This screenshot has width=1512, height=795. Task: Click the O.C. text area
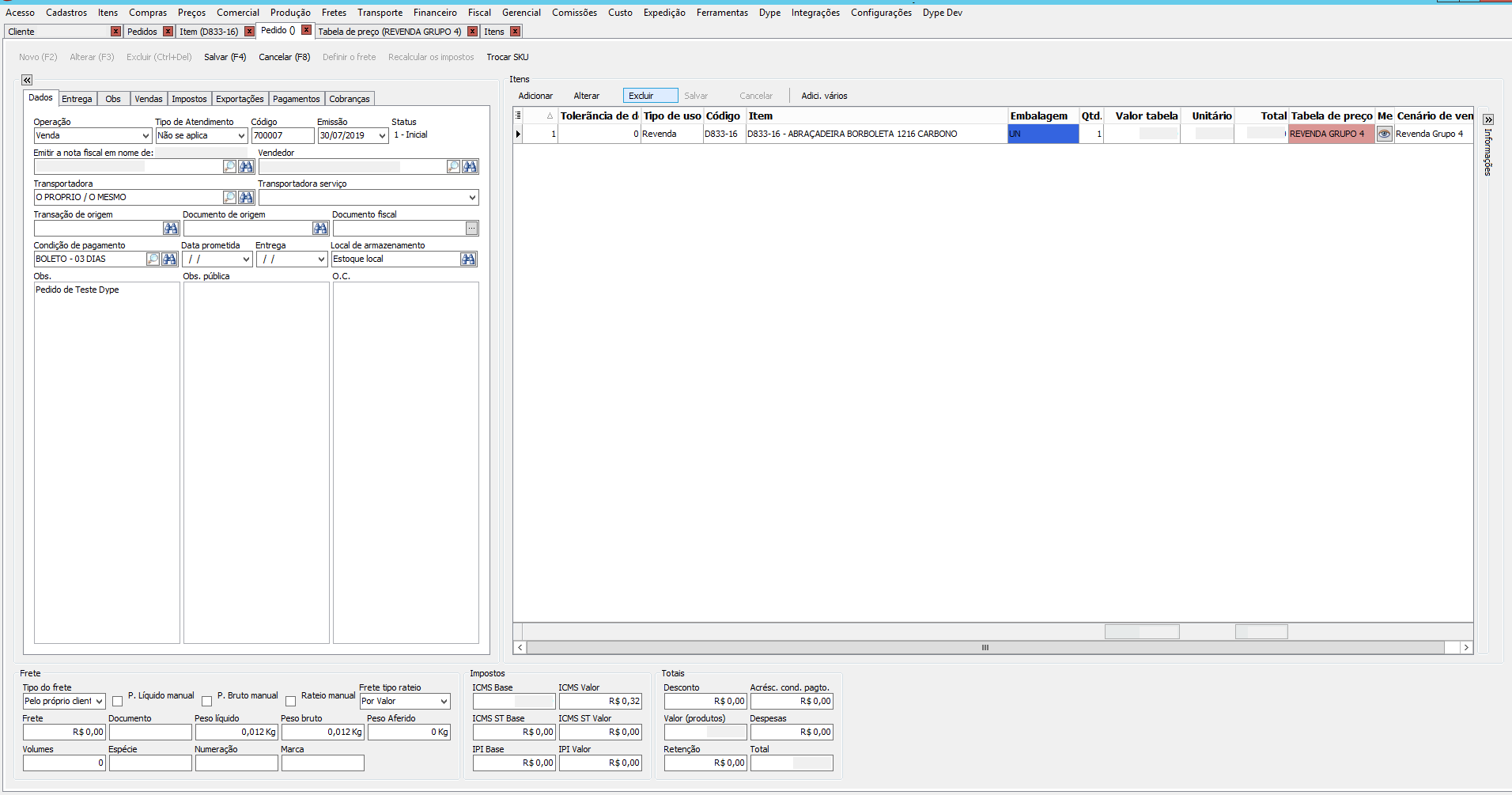(x=406, y=463)
